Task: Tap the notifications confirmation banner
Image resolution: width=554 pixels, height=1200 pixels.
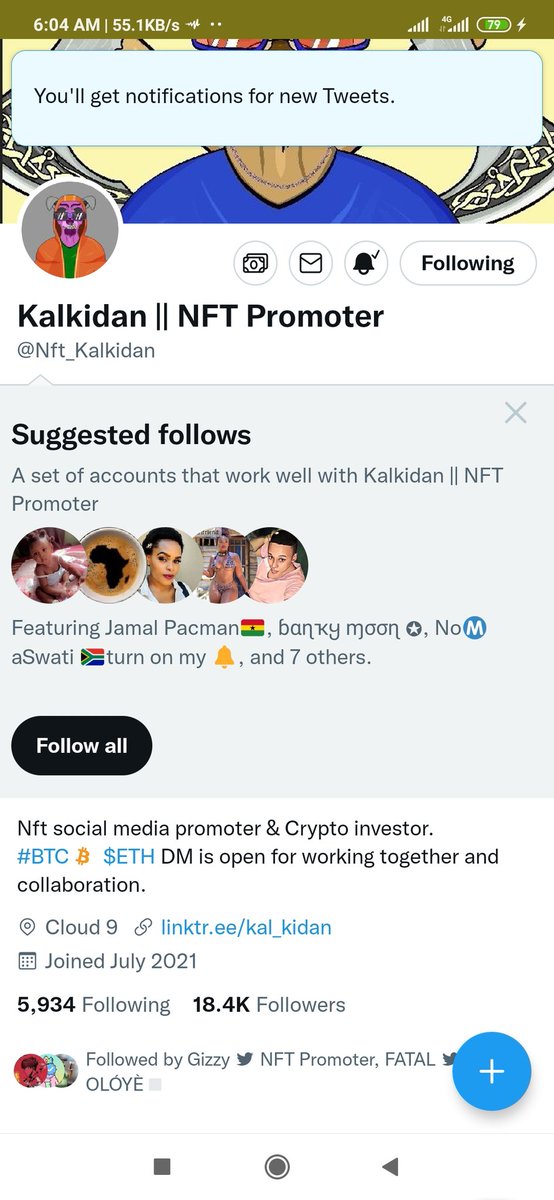Action: point(277,97)
